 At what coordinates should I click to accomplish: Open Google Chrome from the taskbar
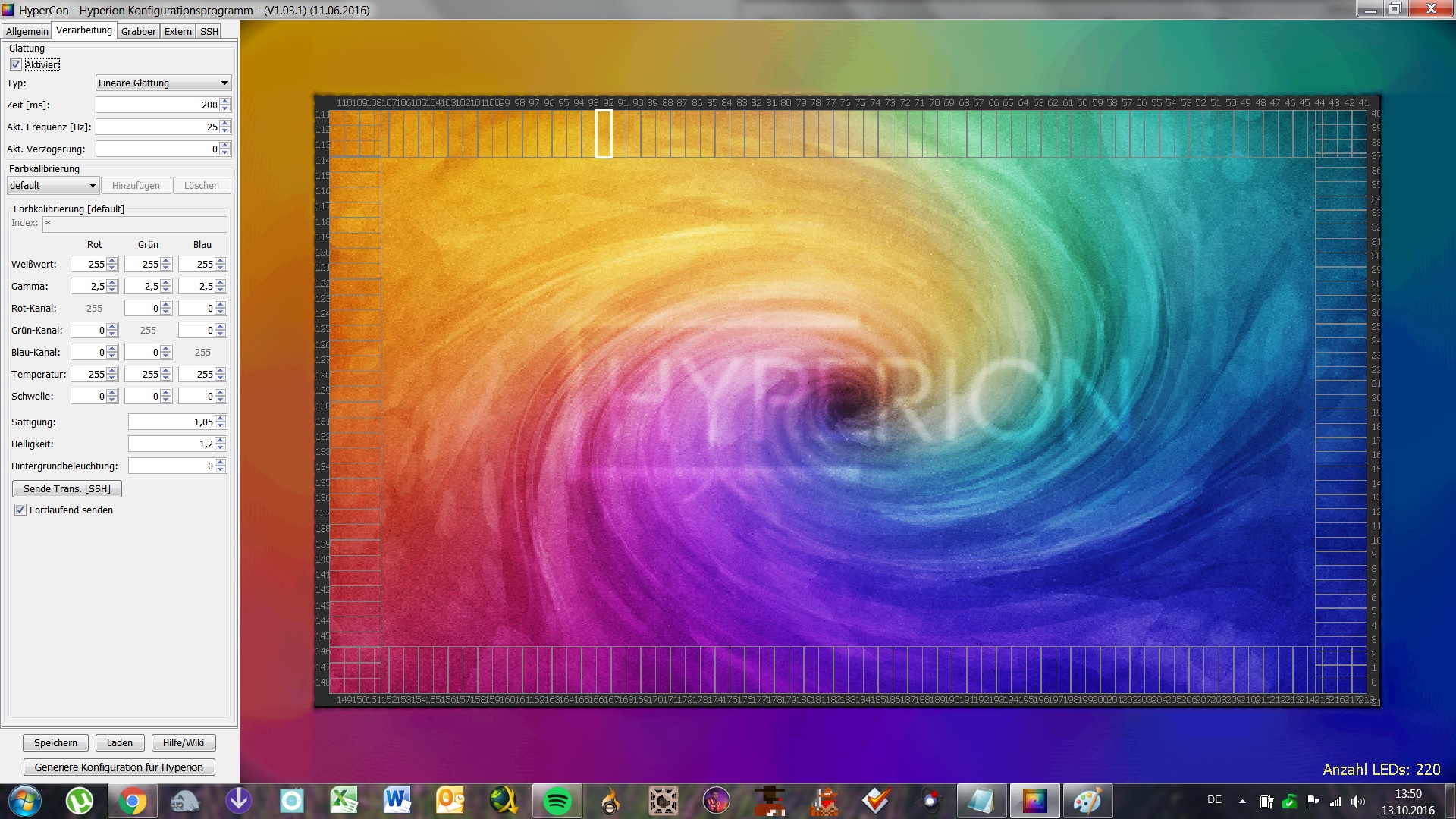[x=132, y=801]
